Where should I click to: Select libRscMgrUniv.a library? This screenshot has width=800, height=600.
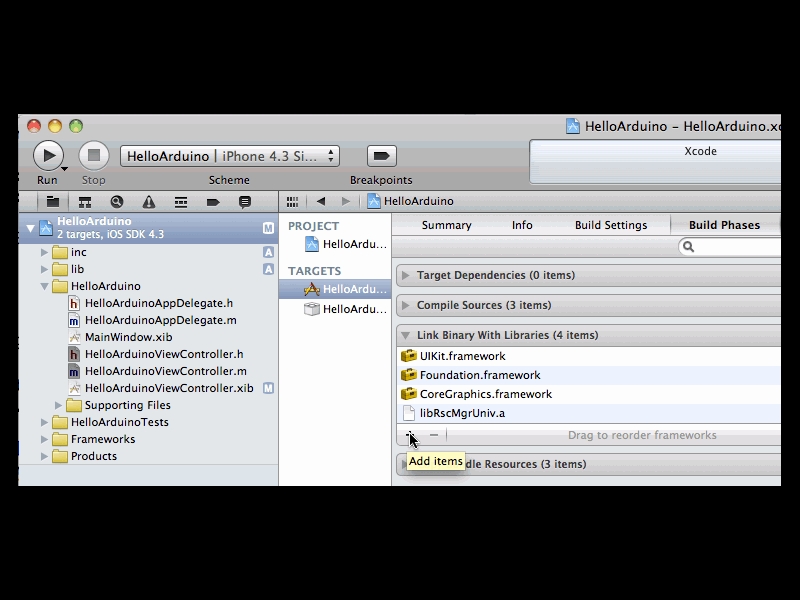pyautogui.click(x=589, y=413)
